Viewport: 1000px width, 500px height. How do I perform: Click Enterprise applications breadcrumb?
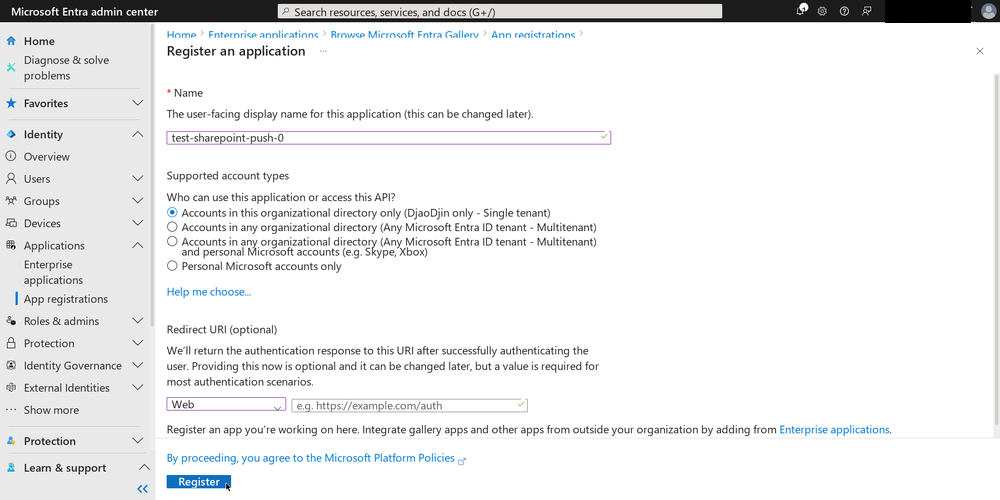[x=263, y=35]
